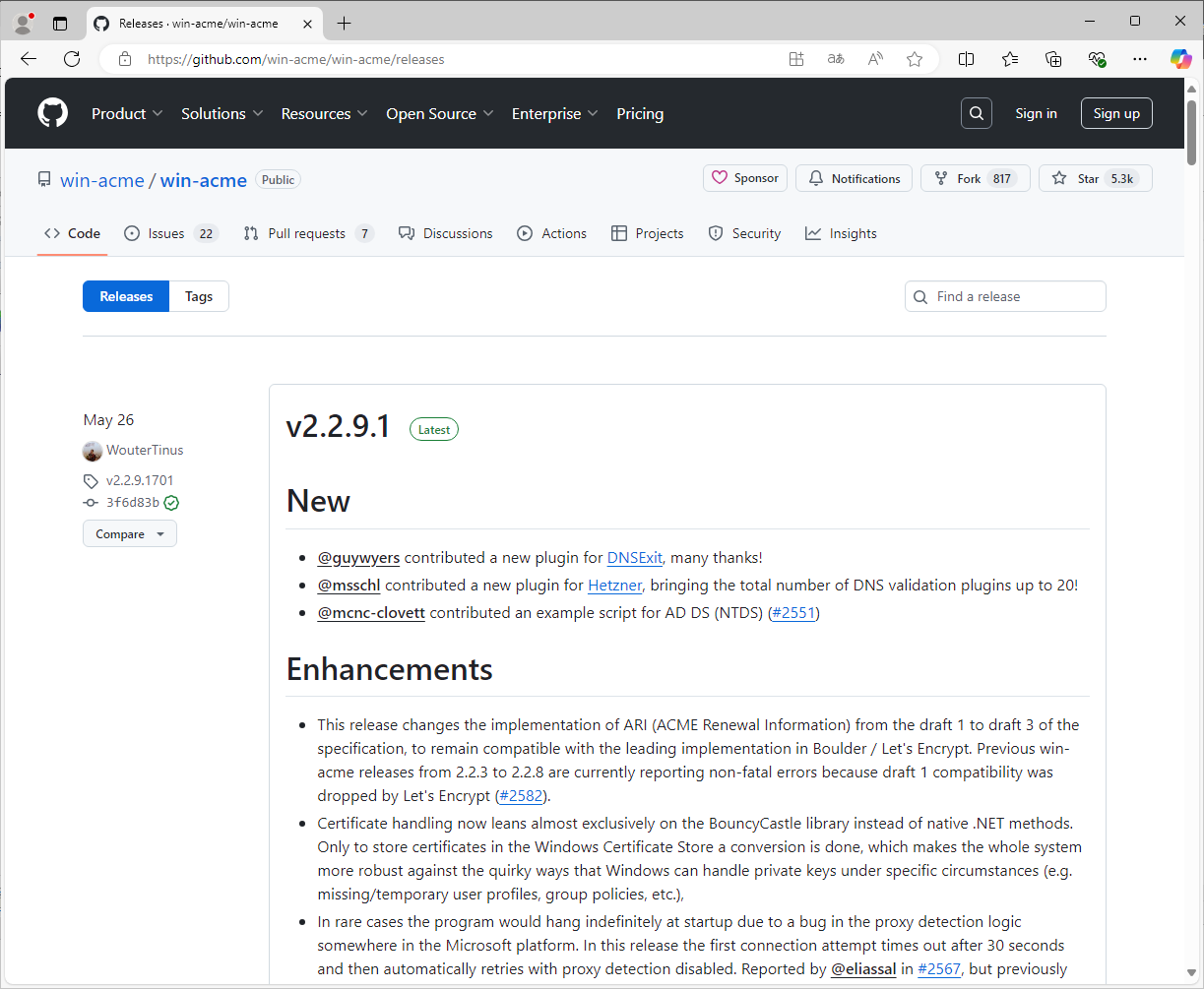Open the Pull requests tab

[x=309, y=233]
